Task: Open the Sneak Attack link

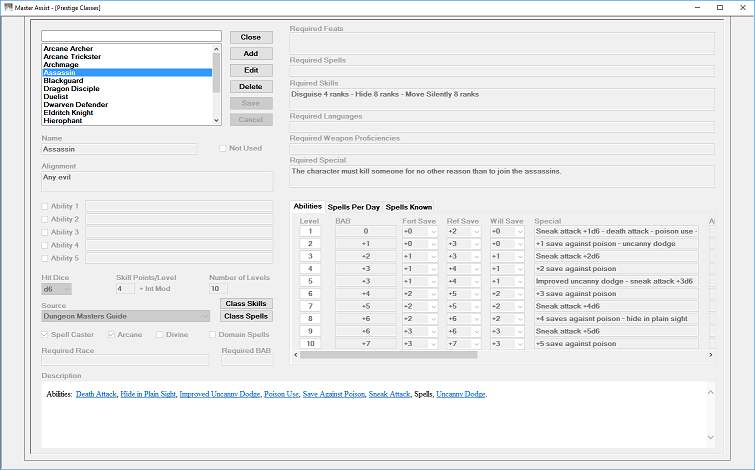Action: click(x=390, y=394)
